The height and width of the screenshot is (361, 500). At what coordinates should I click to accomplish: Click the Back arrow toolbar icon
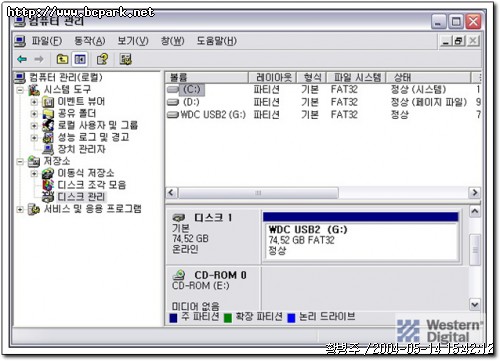[22, 59]
